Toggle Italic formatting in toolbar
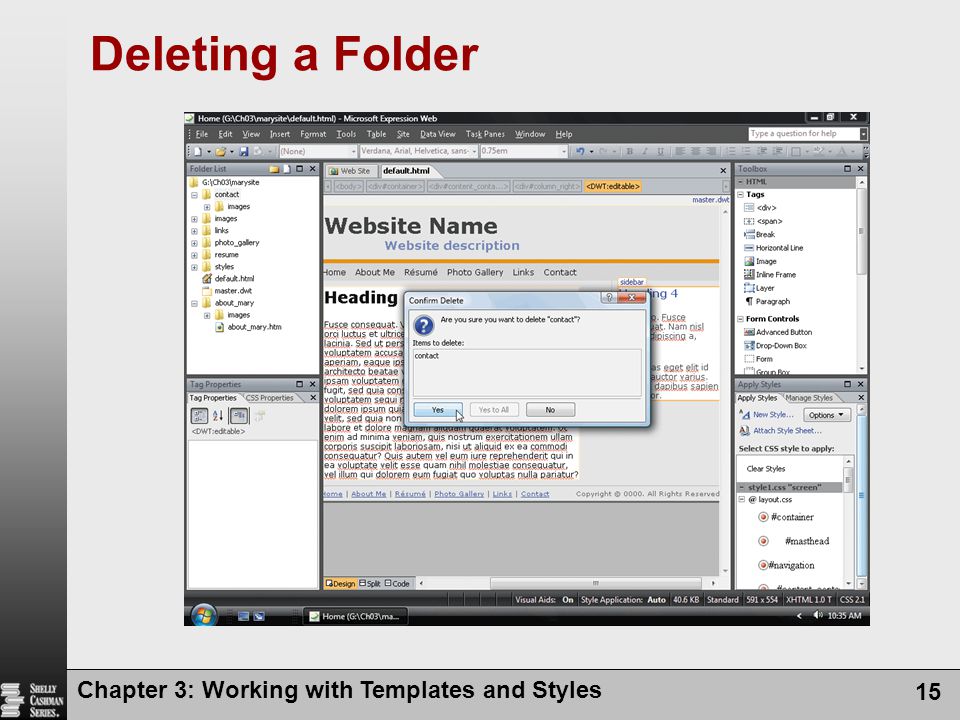 [645, 151]
